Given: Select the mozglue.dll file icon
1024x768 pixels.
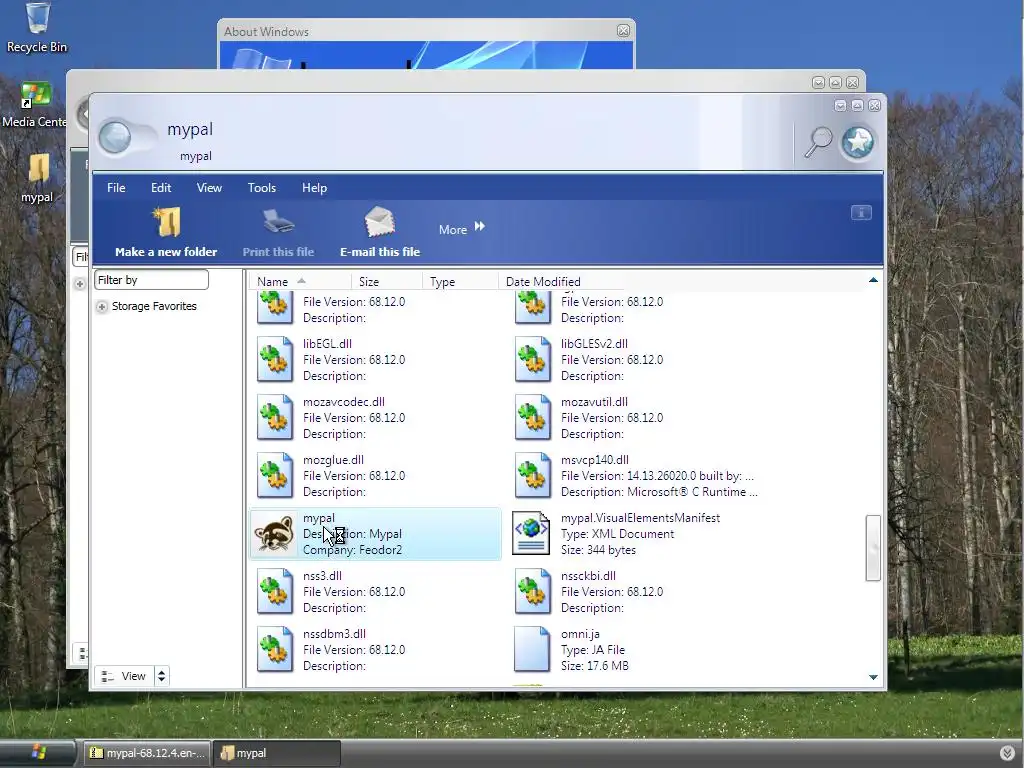Looking at the screenshot, I should (274, 475).
